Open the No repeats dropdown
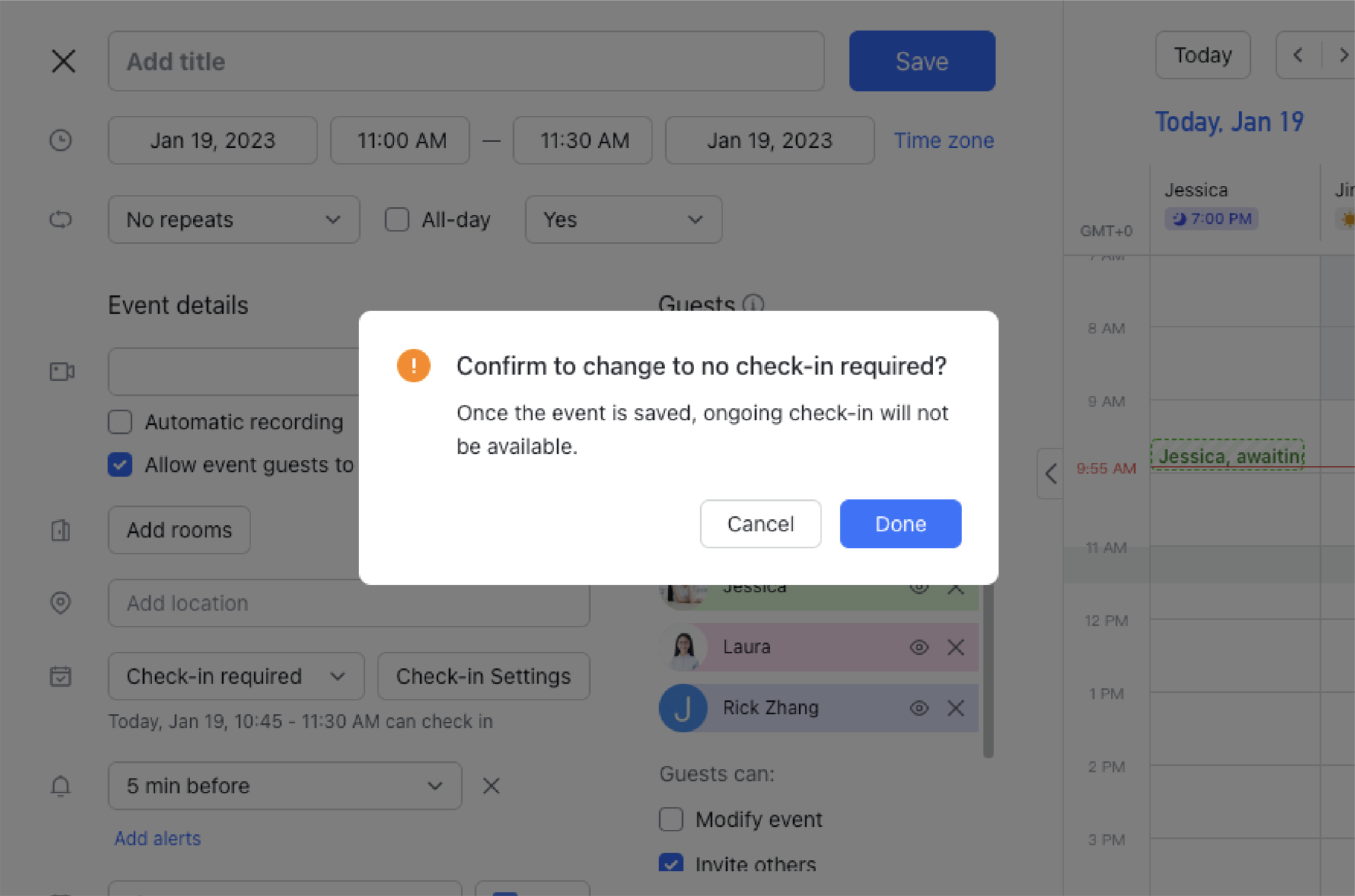Image resolution: width=1355 pixels, height=896 pixels. point(234,219)
